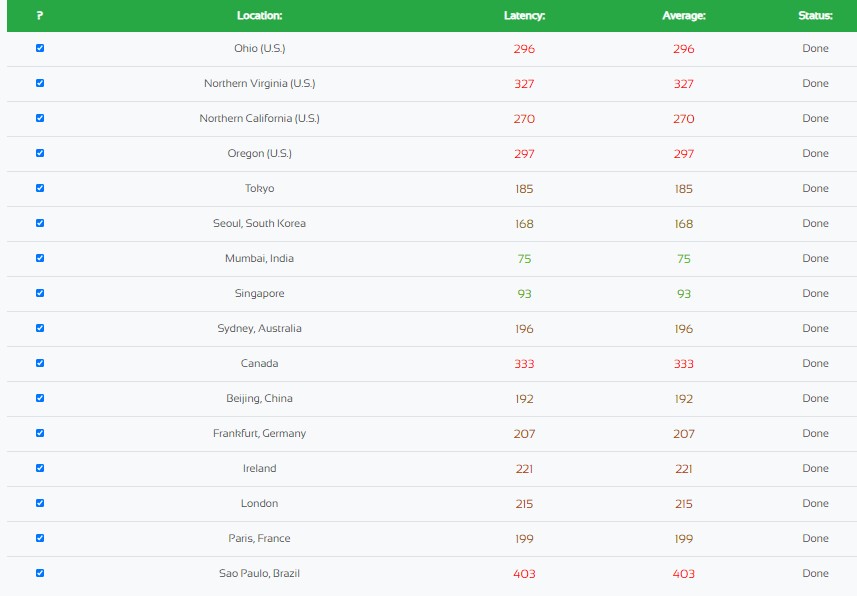
Task: Click the Latency column header
Action: [x=524, y=16]
